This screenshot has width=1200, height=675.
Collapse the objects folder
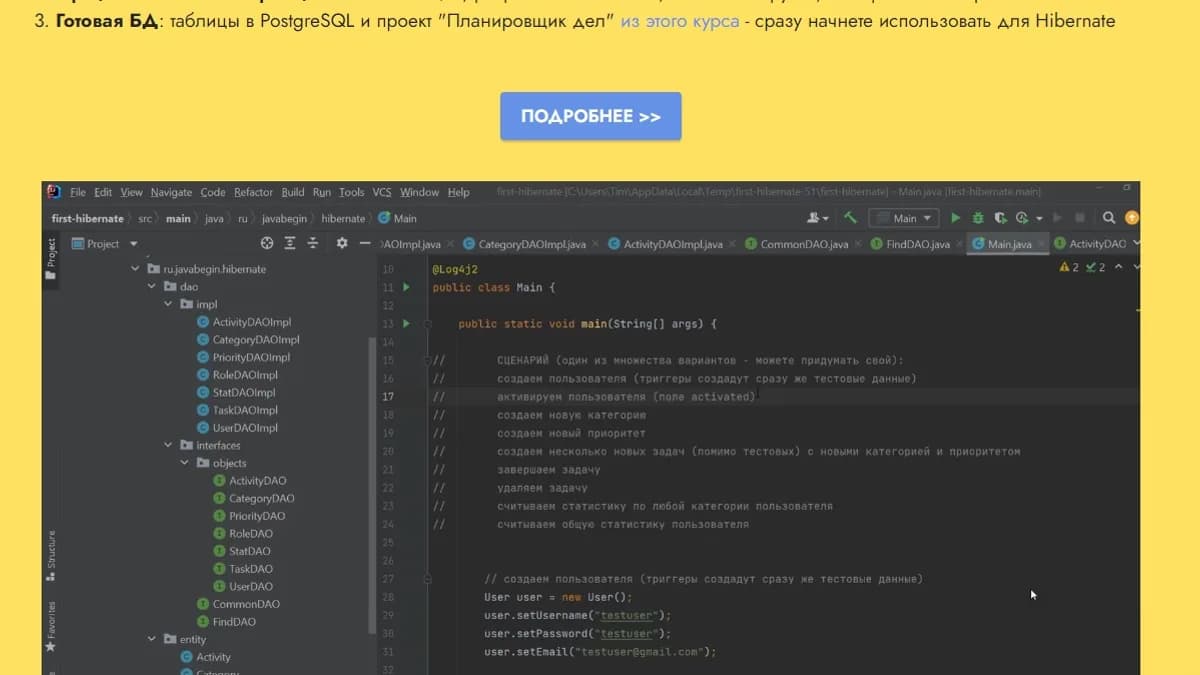[184, 463]
